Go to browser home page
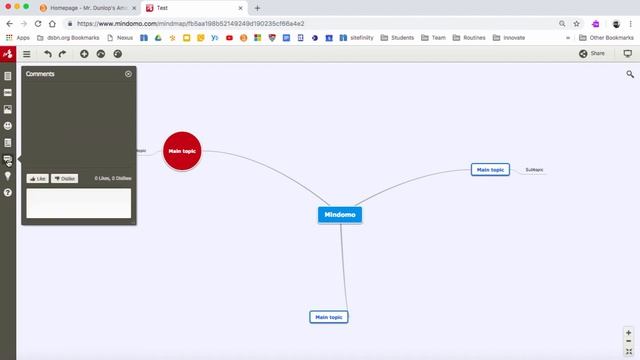This screenshot has width=640, height=360. (x=52, y=24)
